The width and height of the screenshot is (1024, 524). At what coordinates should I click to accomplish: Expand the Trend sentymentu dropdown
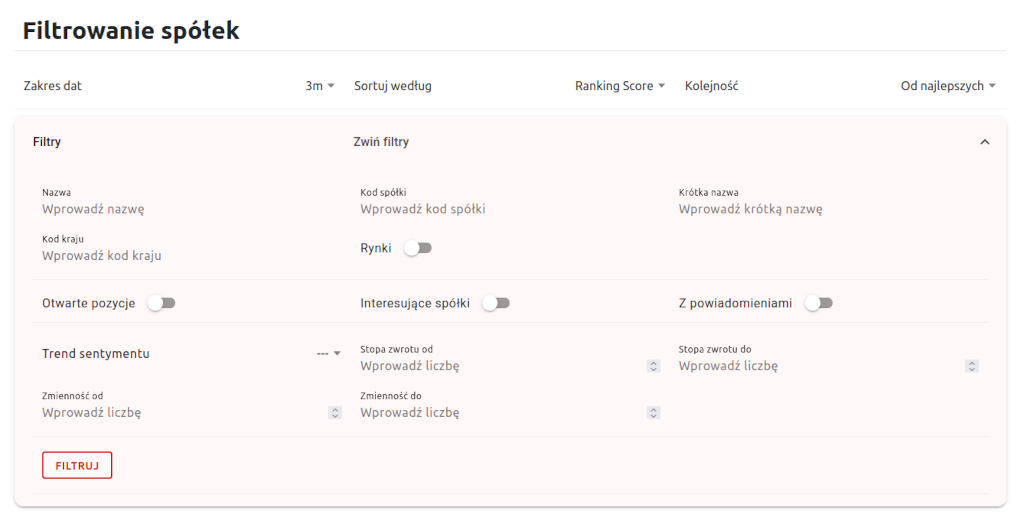[x=329, y=353]
